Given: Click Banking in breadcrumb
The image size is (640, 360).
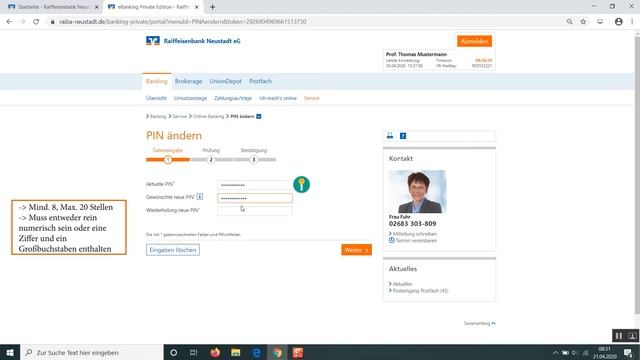Looking at the screenshot, I should point(158,116).
